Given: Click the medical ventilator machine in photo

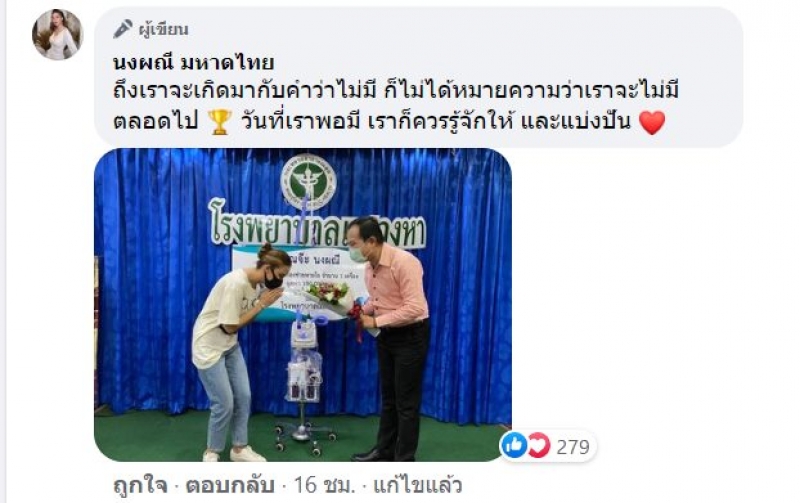Looking at the screenshot, I should (x=305, y=379).
